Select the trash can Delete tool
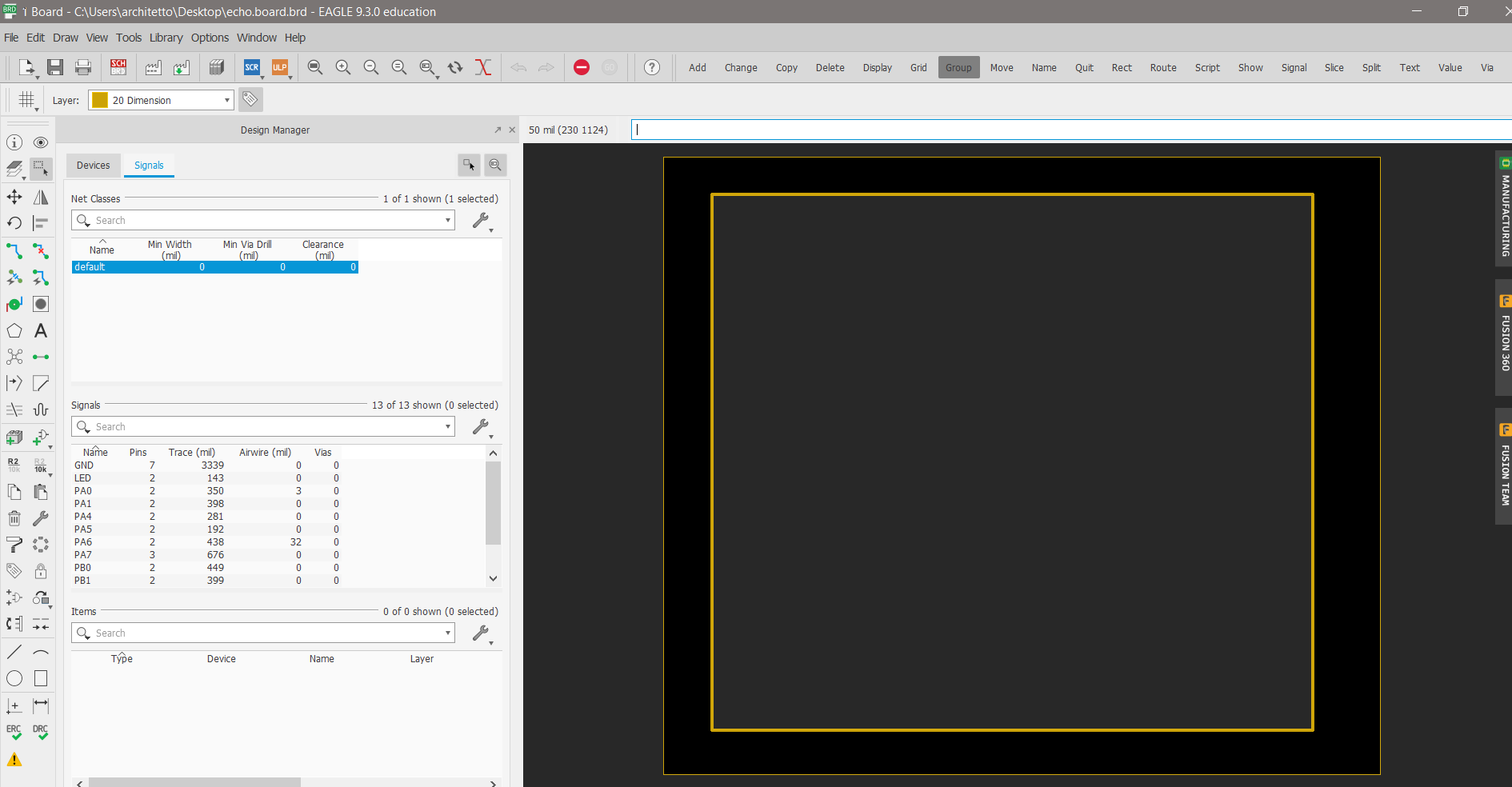 tap(14, 518)
